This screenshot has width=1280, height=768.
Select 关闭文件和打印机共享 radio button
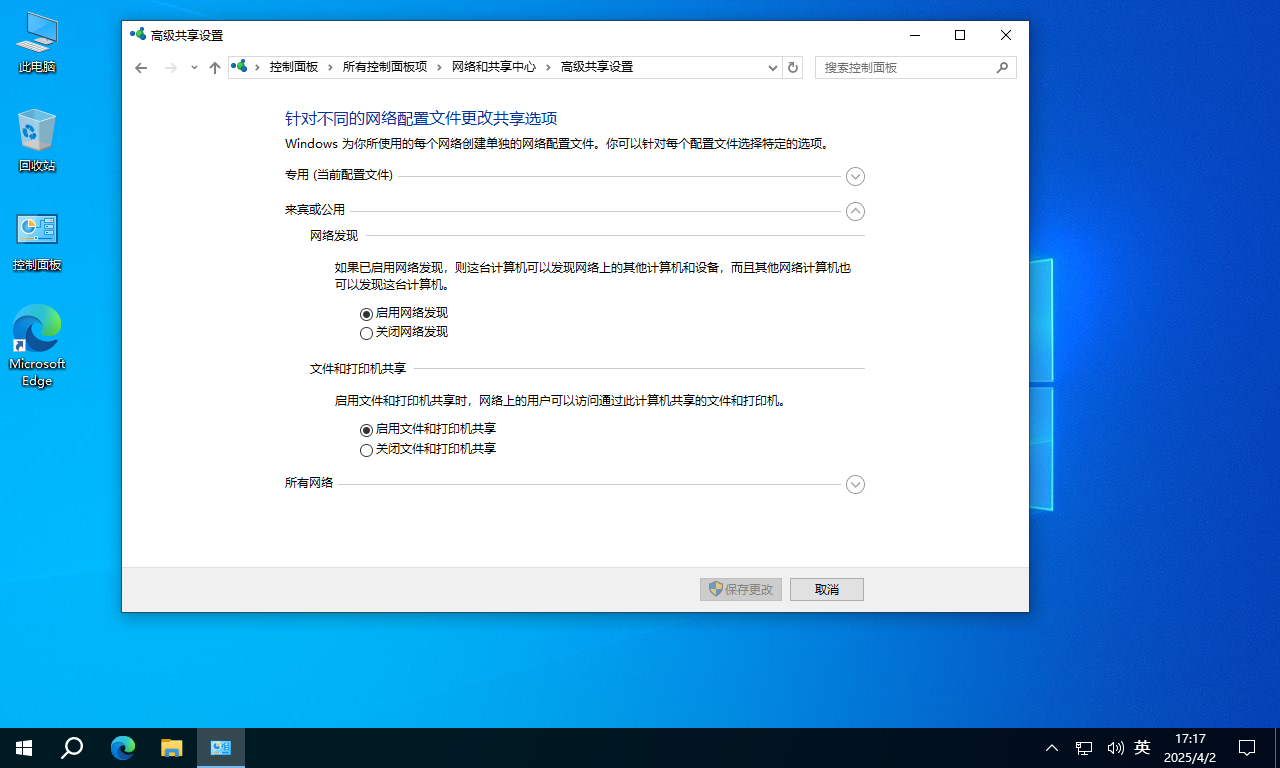[x=366, y=450]
